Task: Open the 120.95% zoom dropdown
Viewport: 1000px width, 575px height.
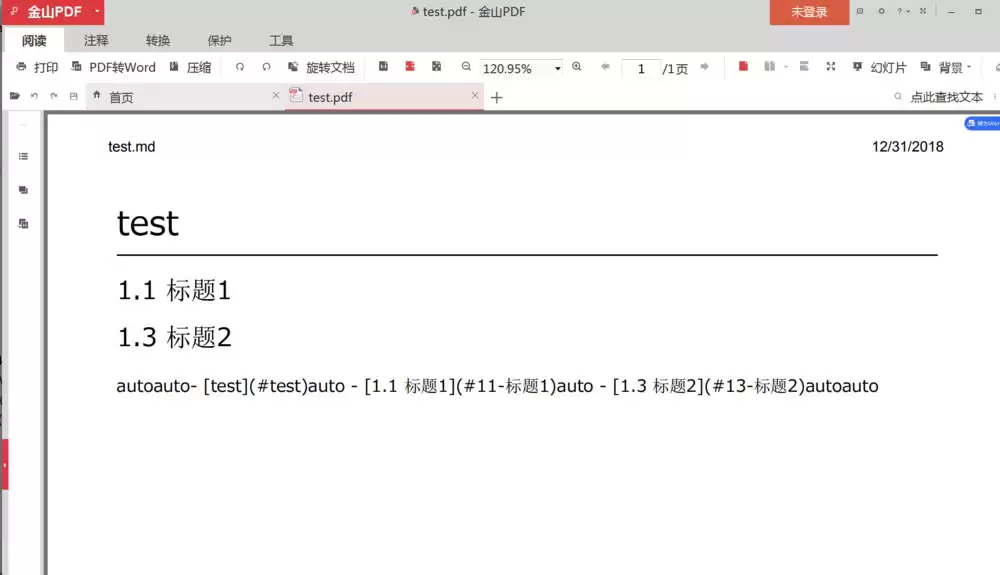Action: point(557,68)
